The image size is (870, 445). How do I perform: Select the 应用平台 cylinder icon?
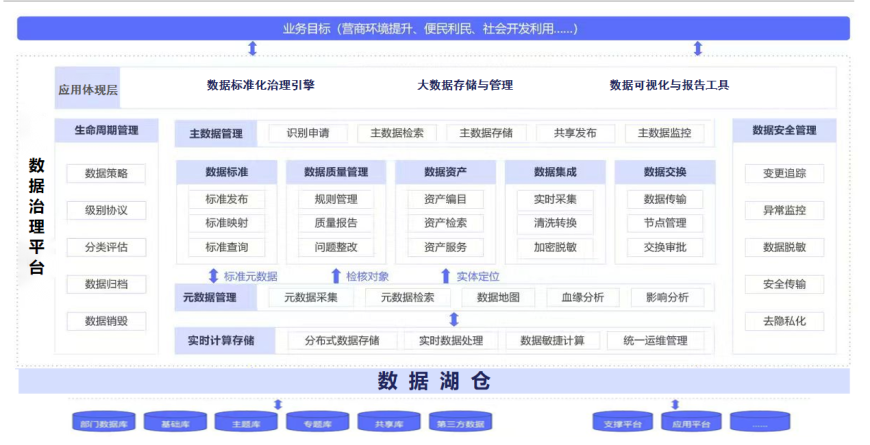692,423
